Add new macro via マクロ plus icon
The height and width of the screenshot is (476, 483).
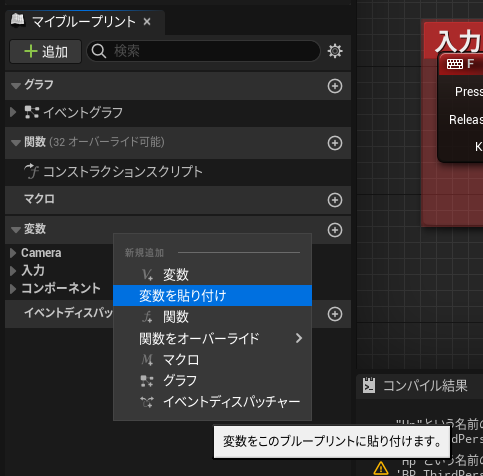[x=335, y=200]
